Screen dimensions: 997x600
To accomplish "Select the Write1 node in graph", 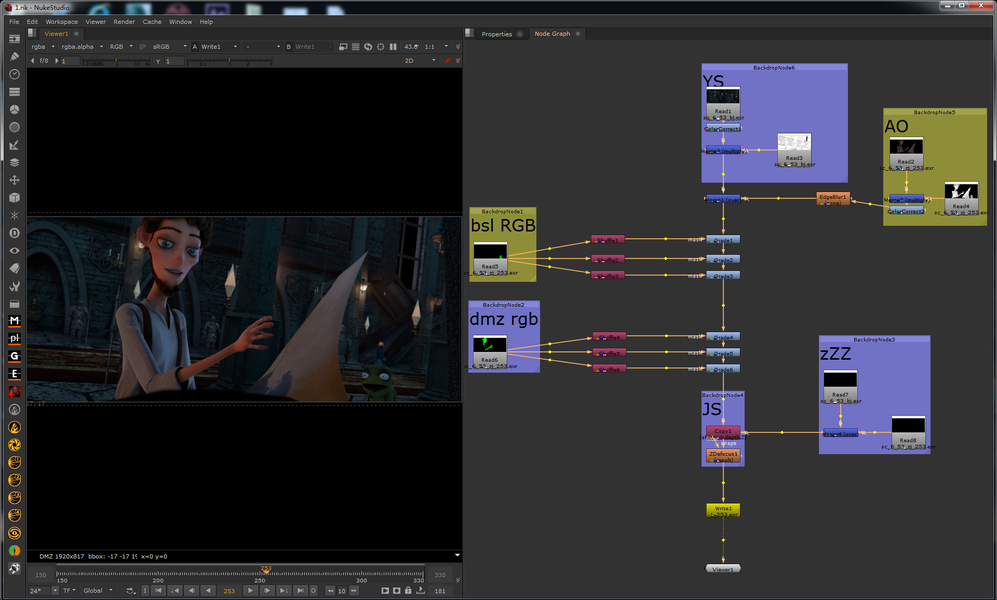I will tap(723, 510).
